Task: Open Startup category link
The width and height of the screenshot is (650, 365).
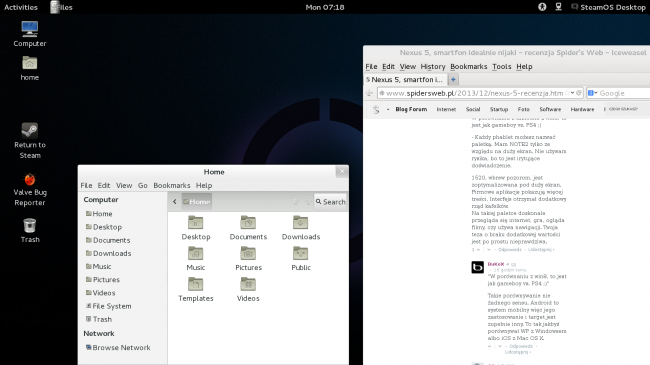Action: coord(499,109)
